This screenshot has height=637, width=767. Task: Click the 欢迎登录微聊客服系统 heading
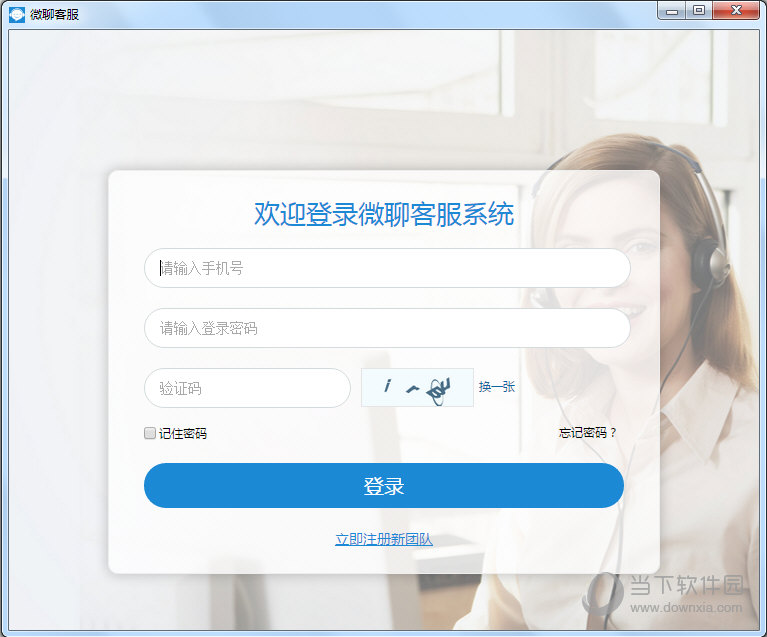click(384, 214)
